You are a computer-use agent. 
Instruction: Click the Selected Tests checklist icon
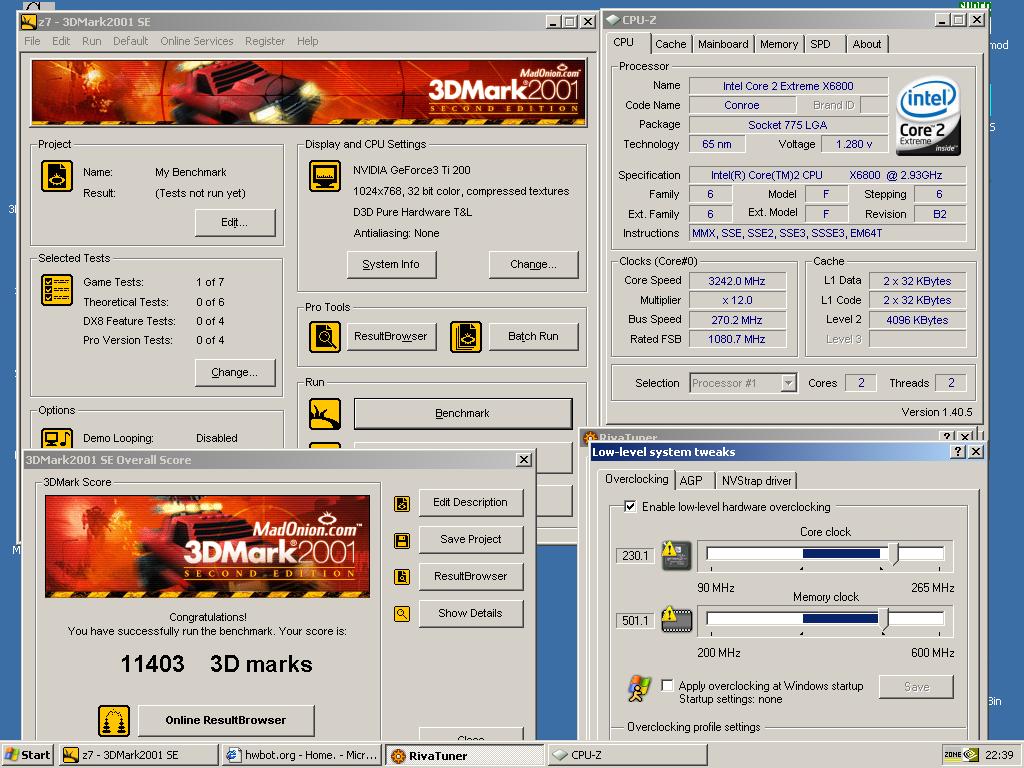57,290
